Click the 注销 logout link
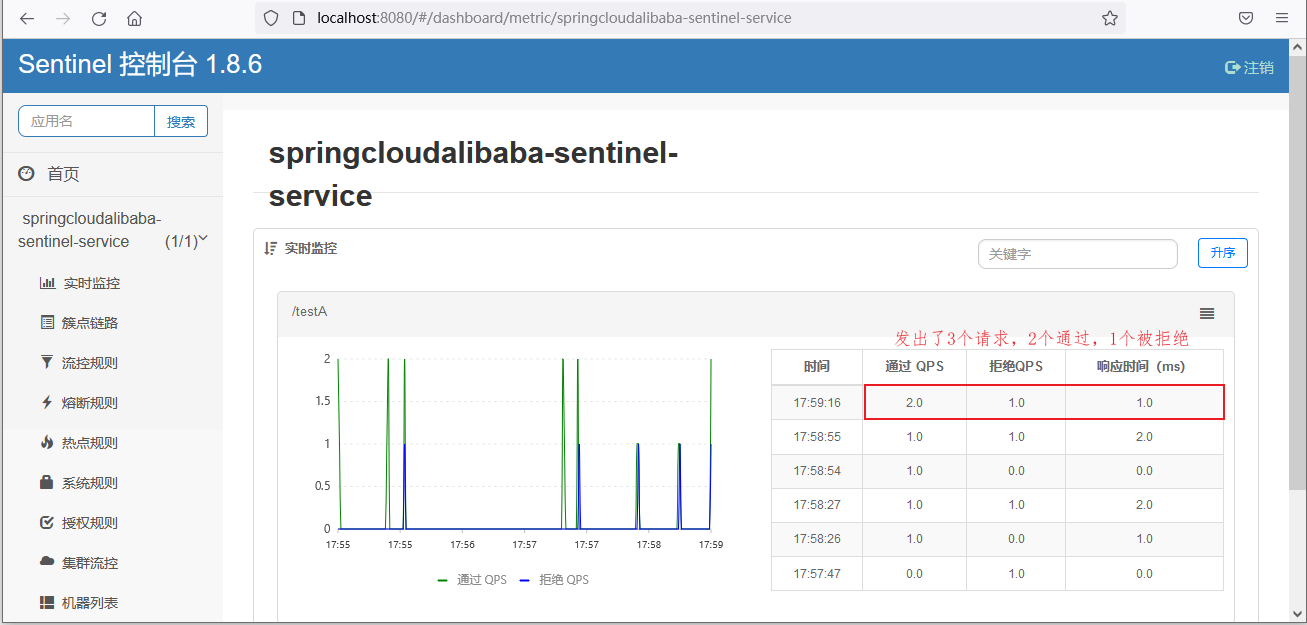1307x625 pixels. 1250,67
